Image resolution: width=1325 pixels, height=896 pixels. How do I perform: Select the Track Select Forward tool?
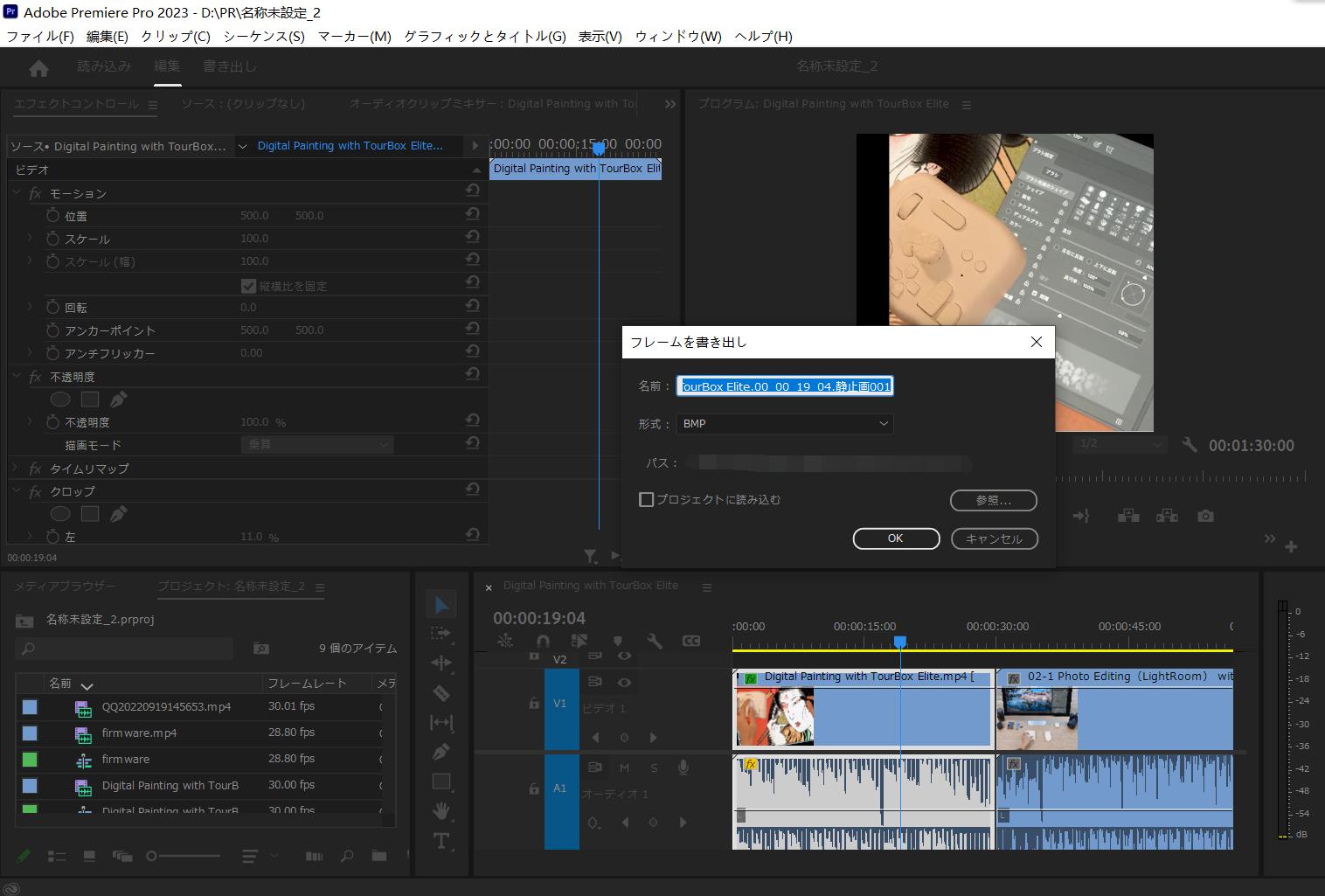pos(441,633)
